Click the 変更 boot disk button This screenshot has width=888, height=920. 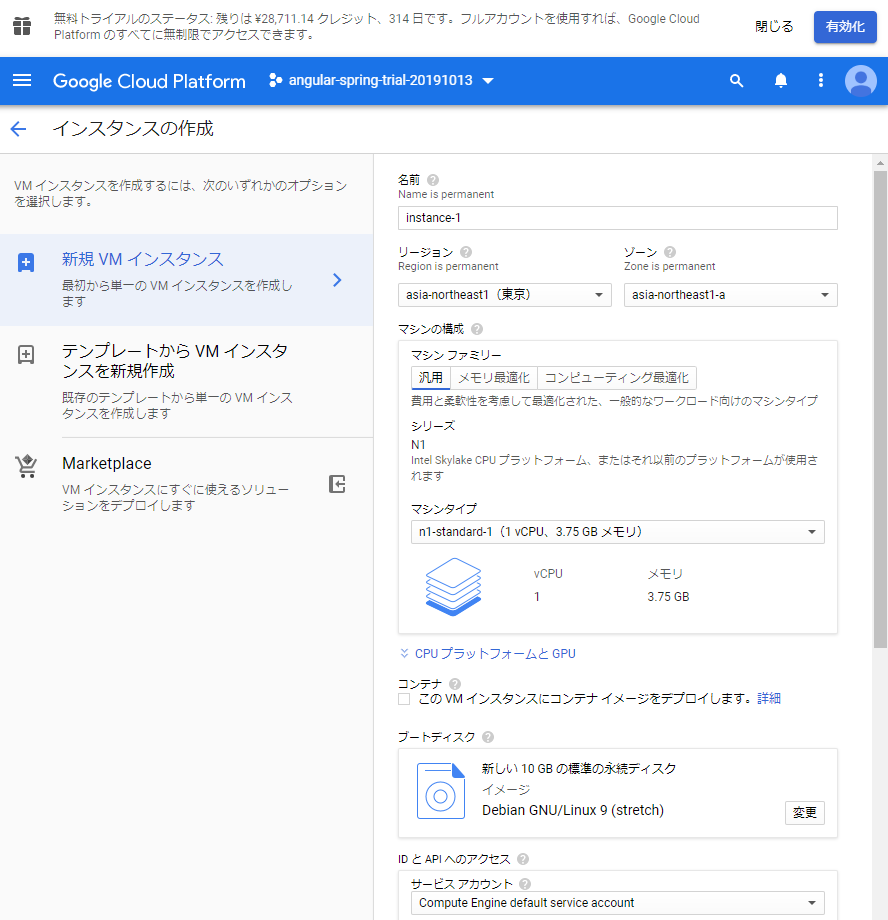(805, 813)
